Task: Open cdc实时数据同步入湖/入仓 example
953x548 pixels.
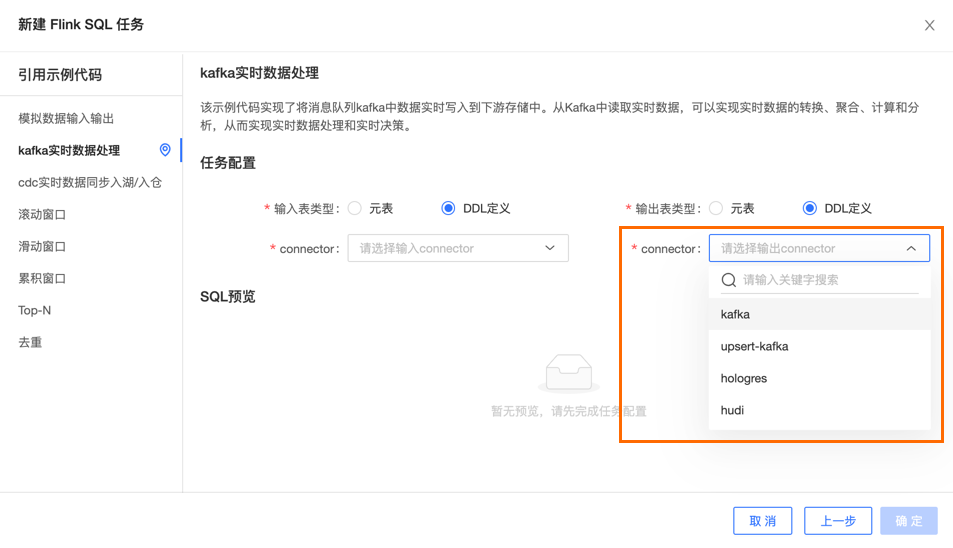Action: 91,182
